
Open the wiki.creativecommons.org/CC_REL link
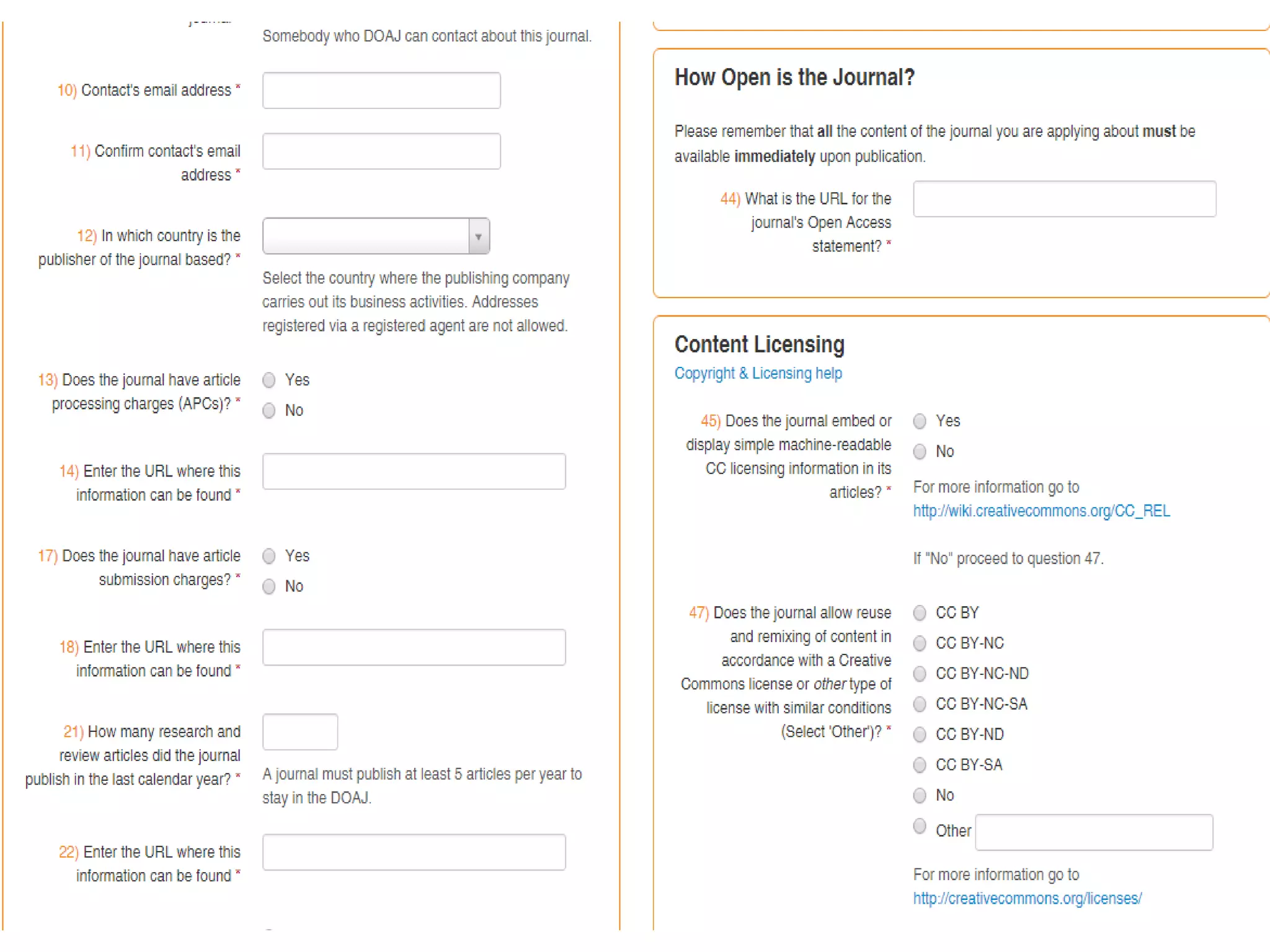click(1041, 511)
